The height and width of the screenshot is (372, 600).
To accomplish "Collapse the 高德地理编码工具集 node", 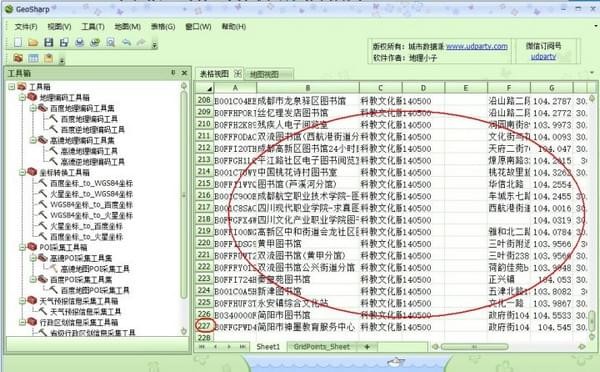I will (33, 140).
